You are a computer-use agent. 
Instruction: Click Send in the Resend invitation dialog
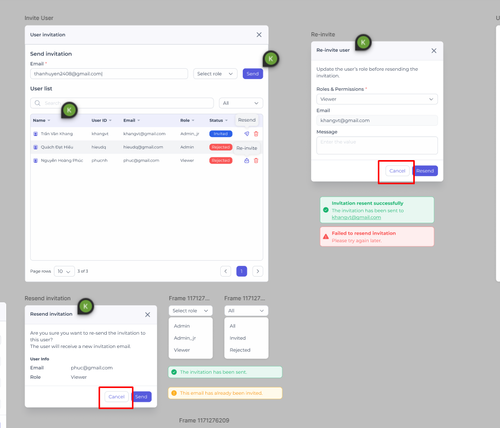click(141, 397)
